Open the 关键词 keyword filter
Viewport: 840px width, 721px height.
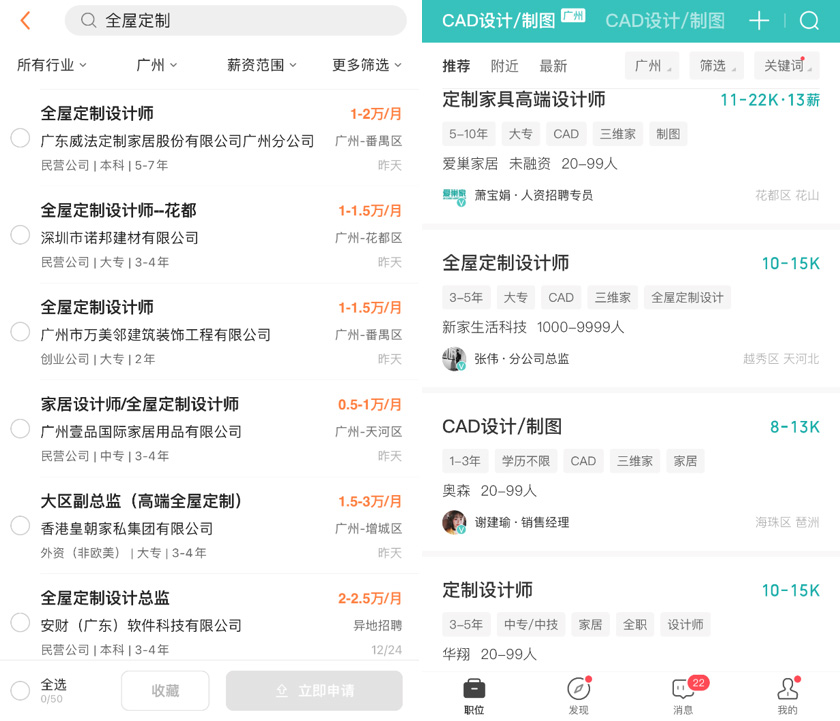[x=786, y=66]
